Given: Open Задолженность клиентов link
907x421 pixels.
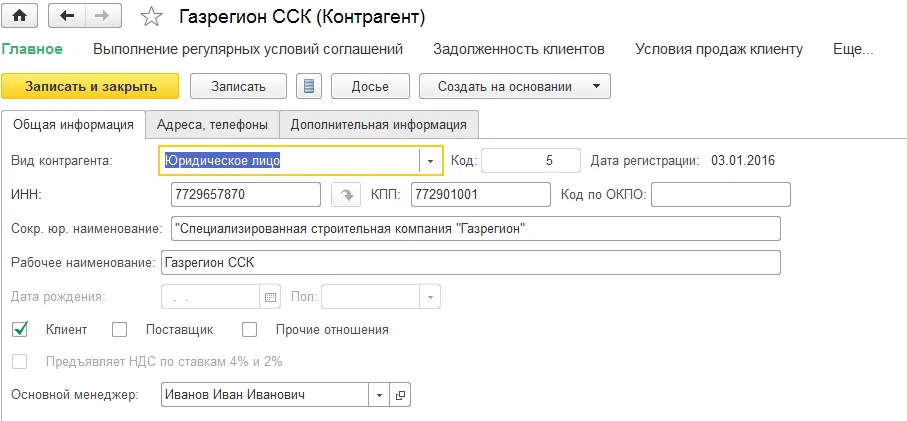Looking at the screenshot, I should point(518,49).
